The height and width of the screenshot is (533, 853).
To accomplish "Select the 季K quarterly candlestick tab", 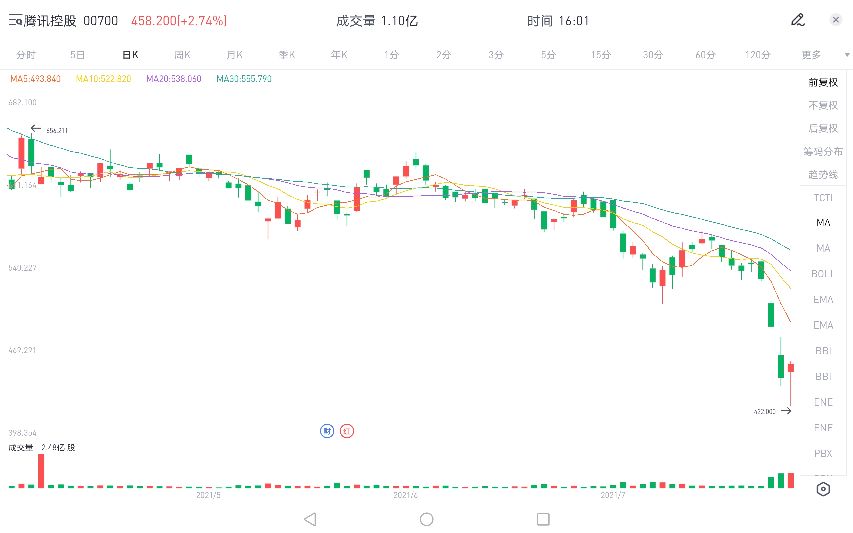I will point(287,55).
